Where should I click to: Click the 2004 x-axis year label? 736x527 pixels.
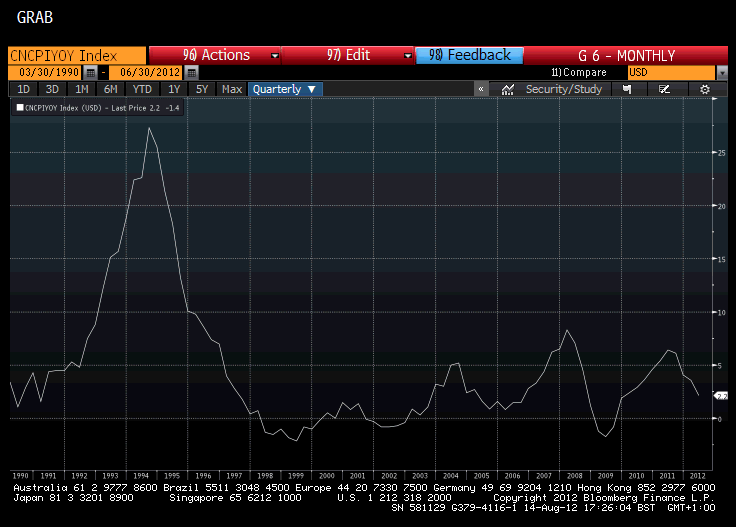pos(451,475)
